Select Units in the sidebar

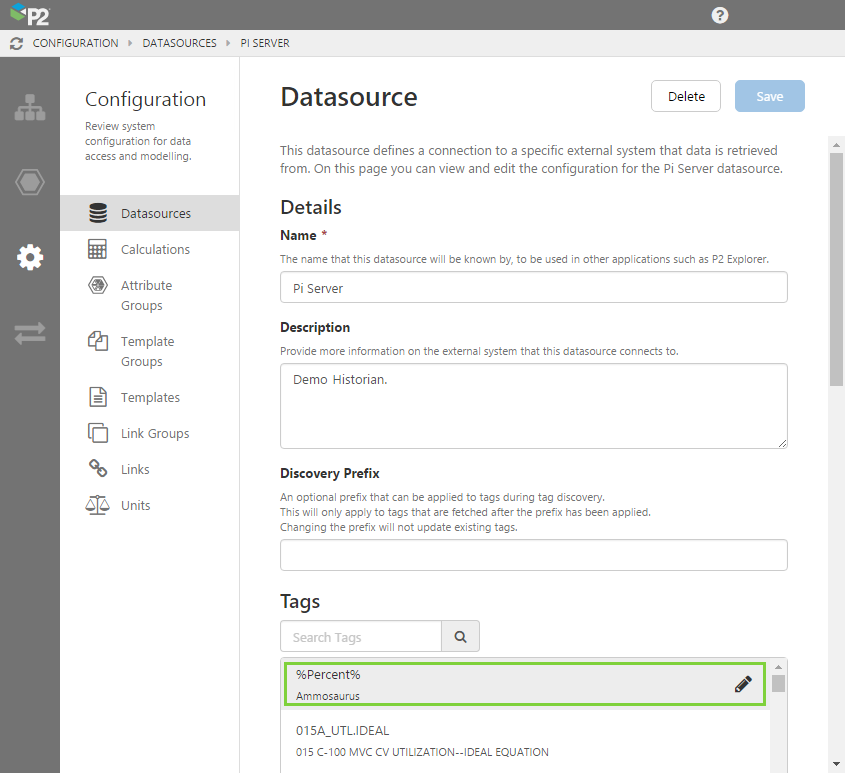tap(135, 505)
